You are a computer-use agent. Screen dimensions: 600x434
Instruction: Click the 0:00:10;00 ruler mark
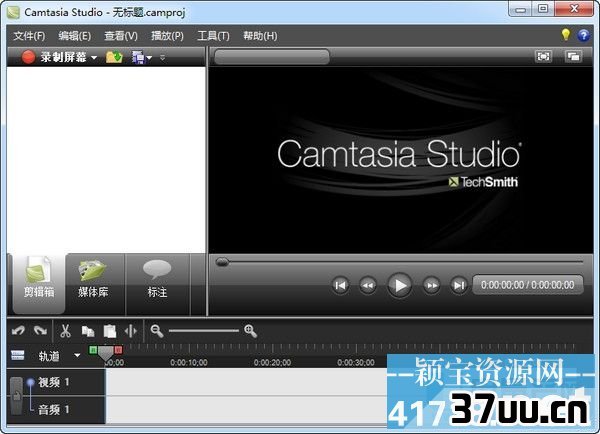[x=189, y=362]
